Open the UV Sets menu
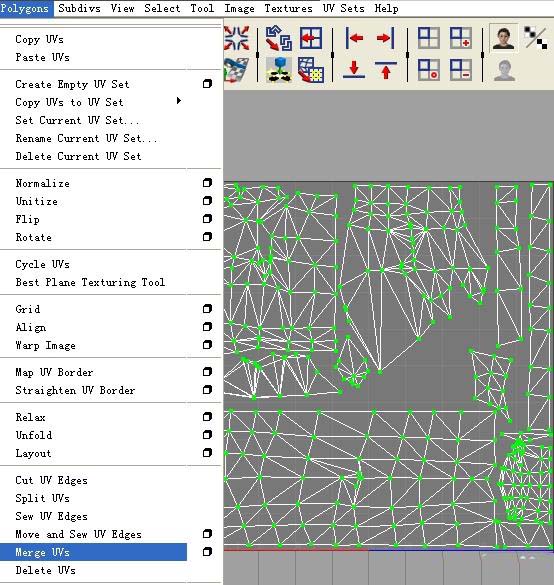554x585 pixels. tap(343, 8)
